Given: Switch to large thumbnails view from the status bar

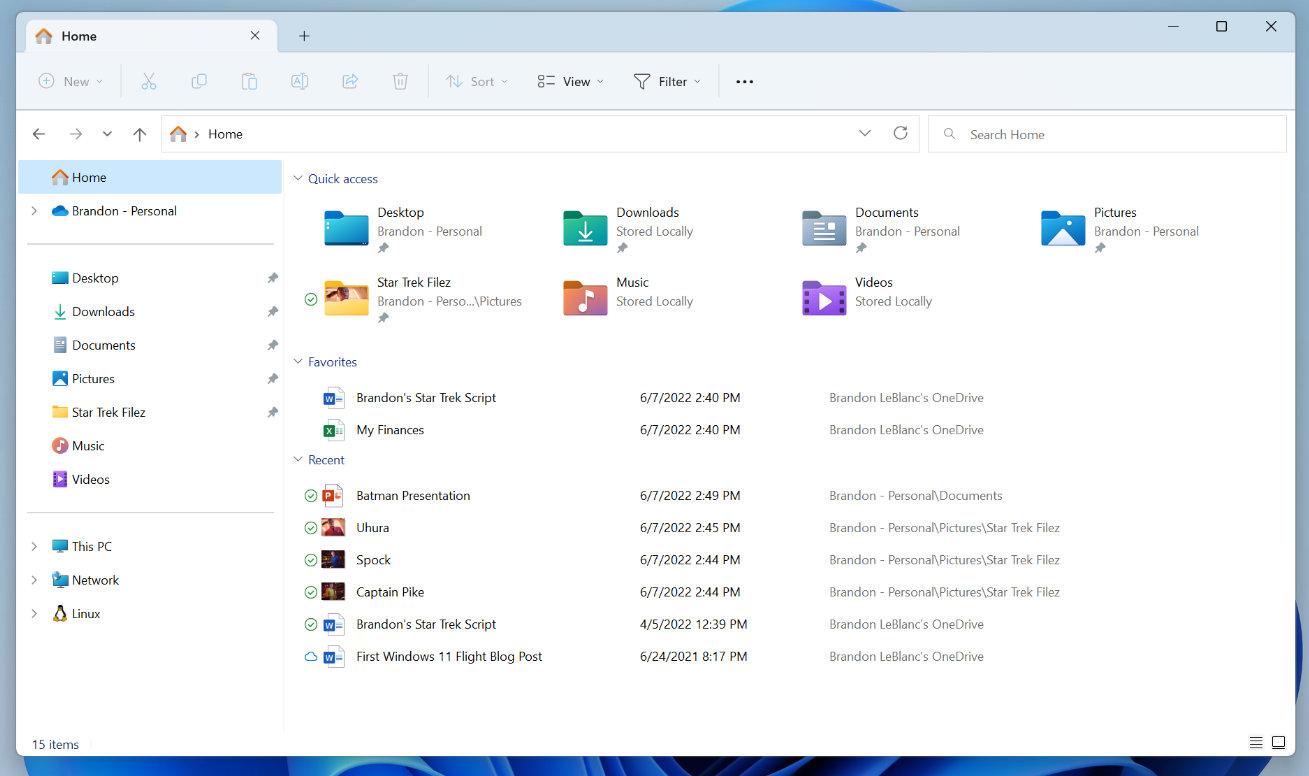Looking at the screenshot, I should [1279, 742].
